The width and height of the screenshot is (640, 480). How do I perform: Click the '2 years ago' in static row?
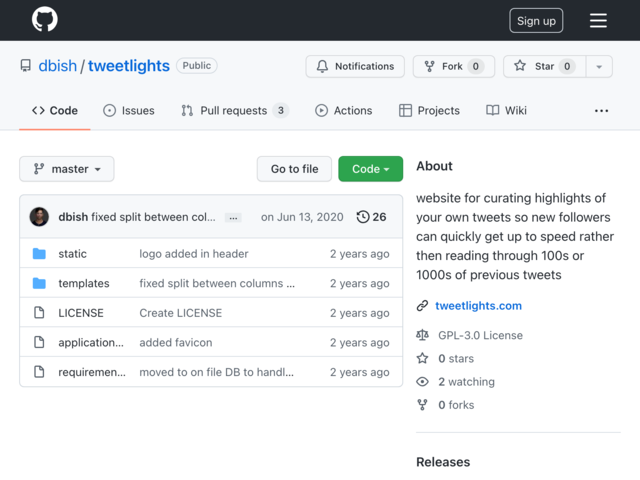pos(360,253)
